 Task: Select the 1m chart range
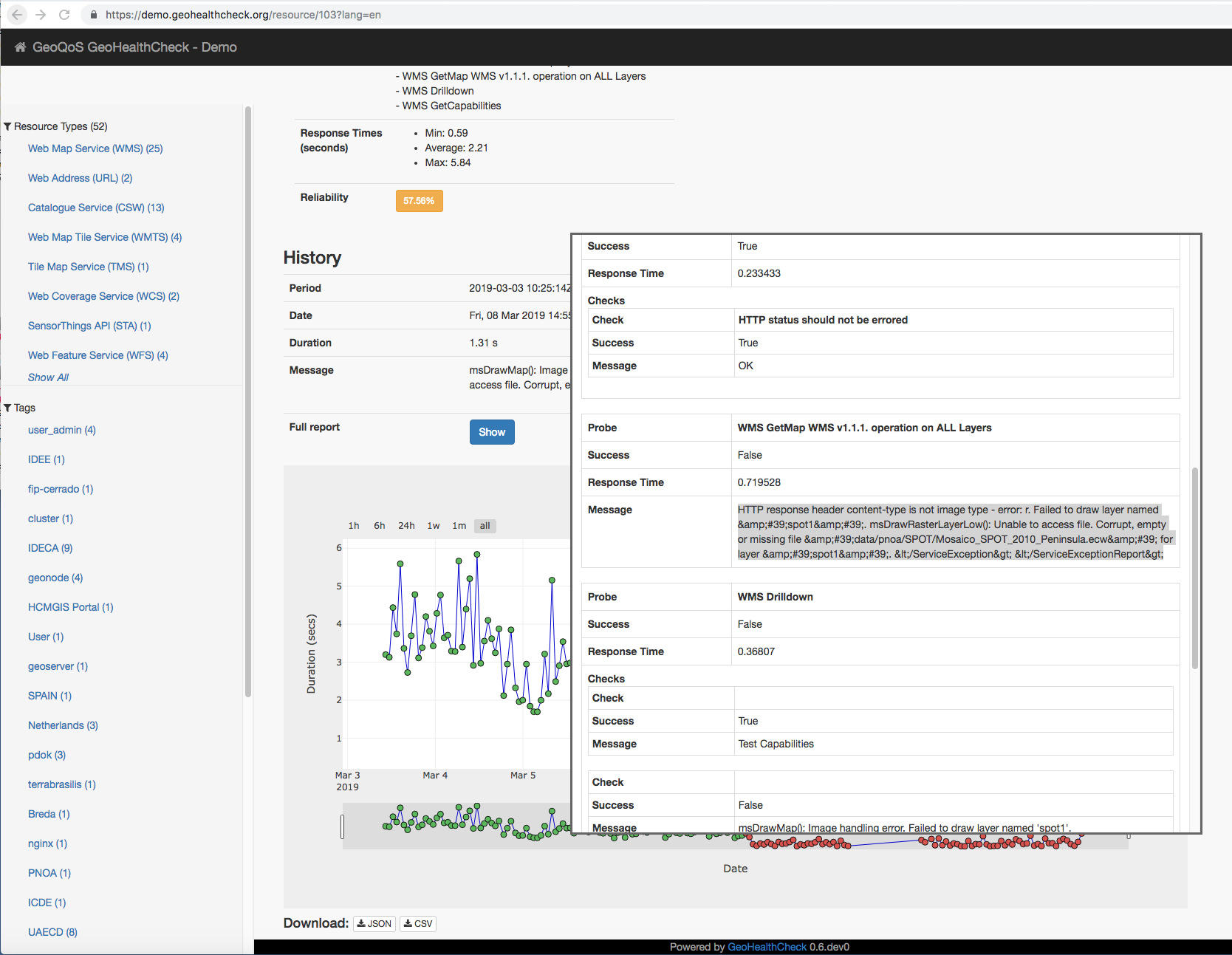tap(459, 526)
